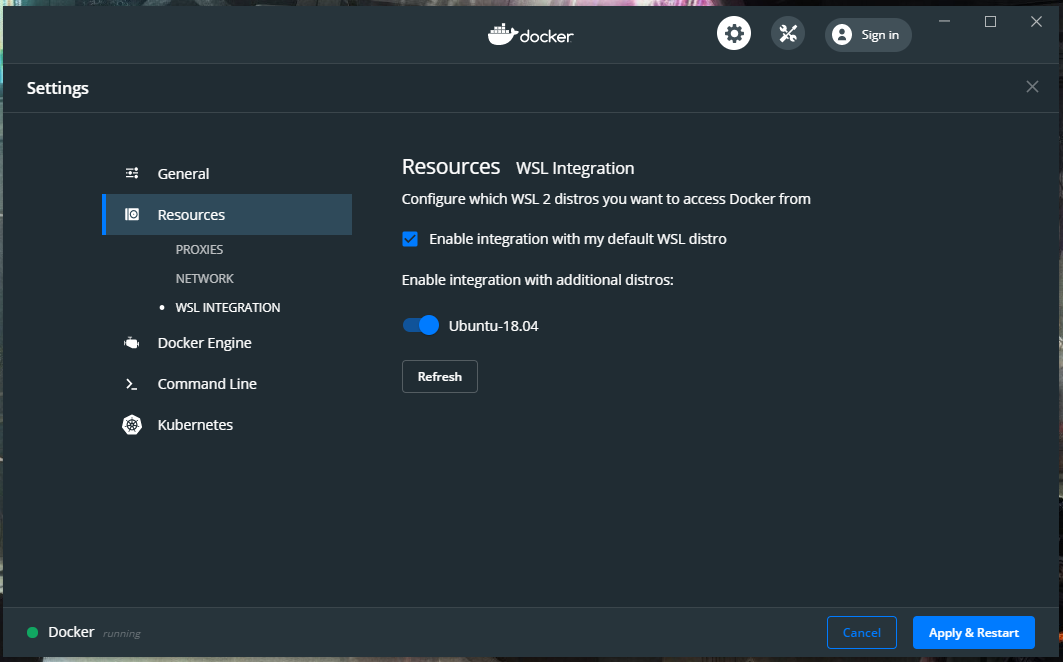Click the 'Configure which WSL 2 distros' description
Screen dimensions: 1063x662
coord(606,199)
